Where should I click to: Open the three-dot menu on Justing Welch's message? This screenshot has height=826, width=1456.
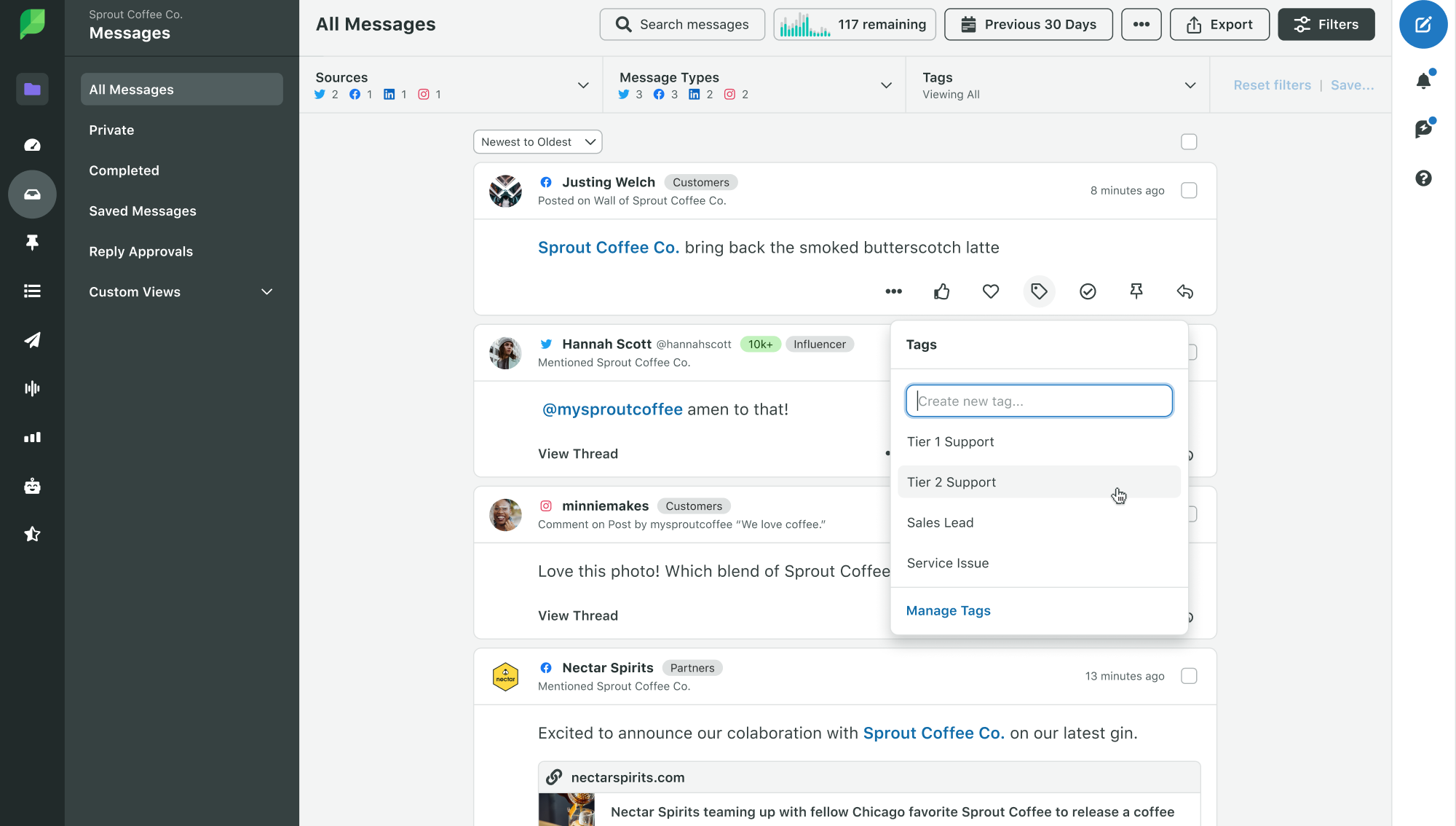click(x=893, y=291)
